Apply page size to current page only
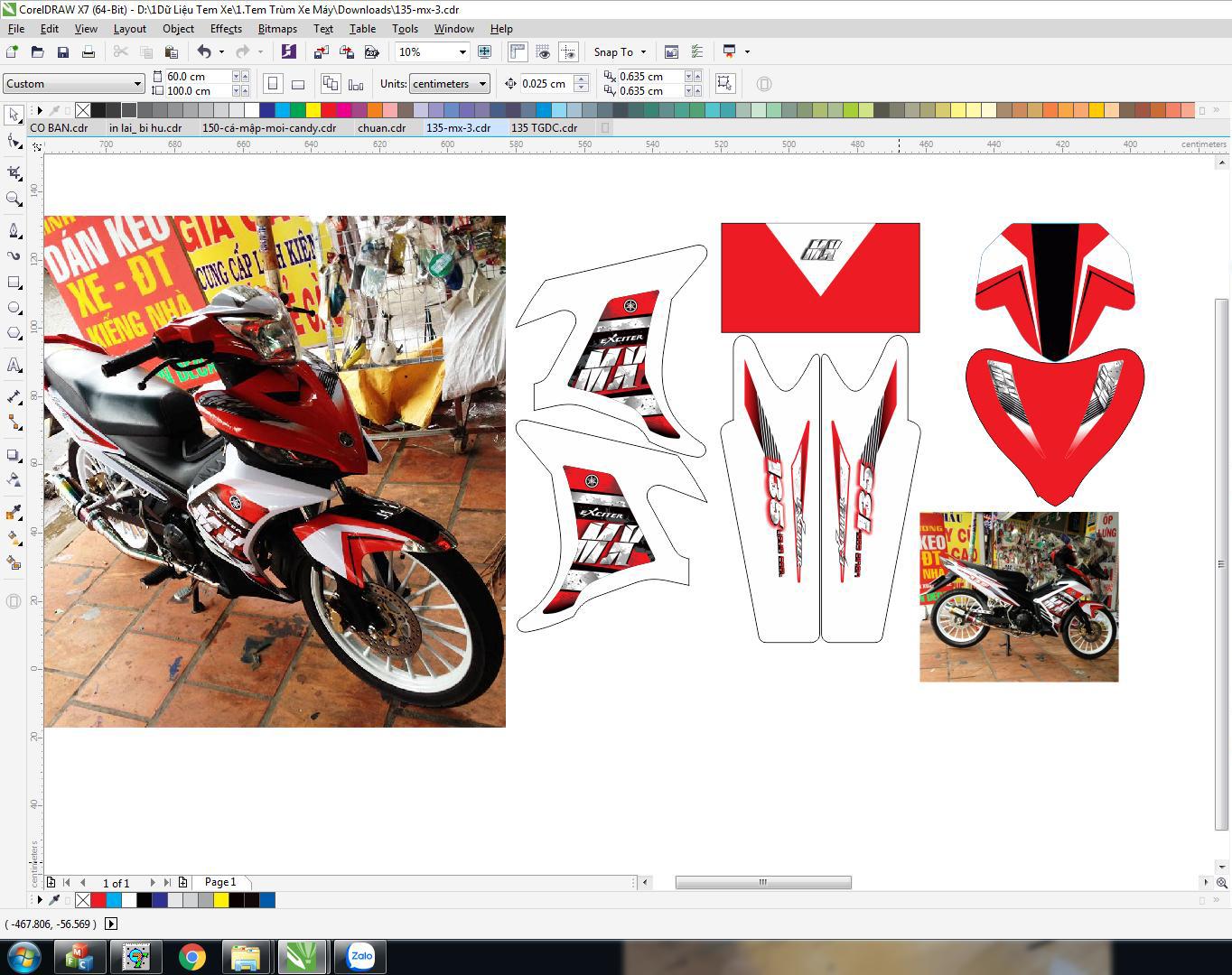Image resolution: width=1232 pixels, height=975 pixels. [x=356, y=84]
